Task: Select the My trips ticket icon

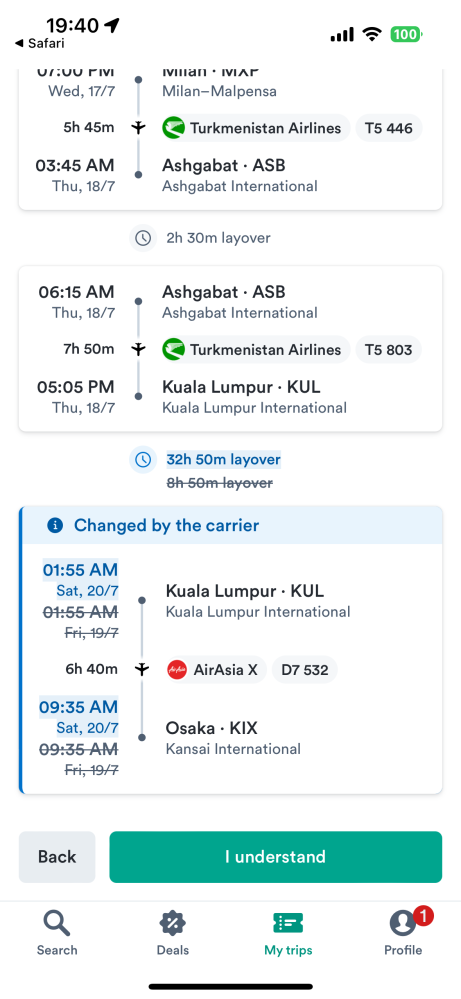Action: coord(288,923)
